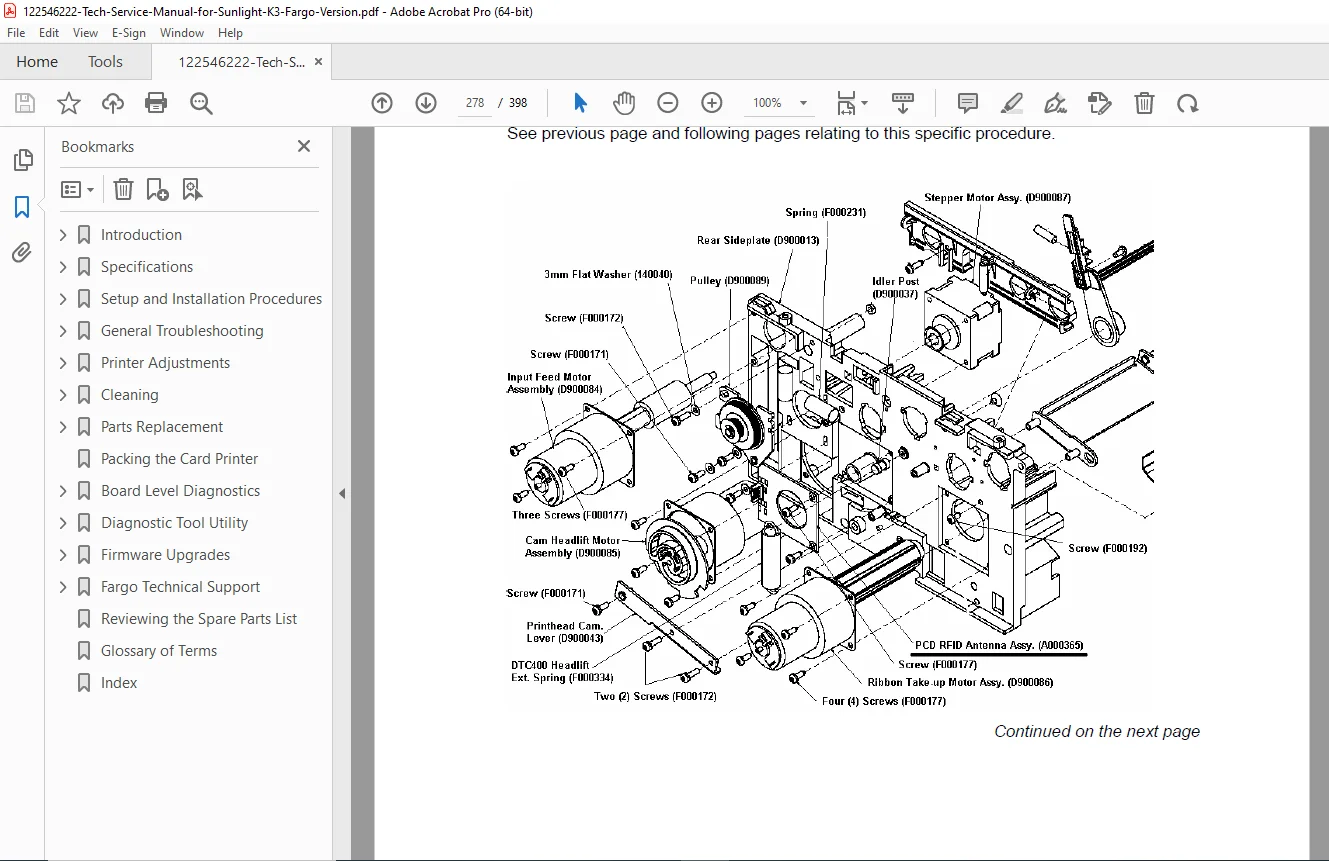1329x861 pixels.
Task: Print the document with the printer icon
Action: point(156,103)
